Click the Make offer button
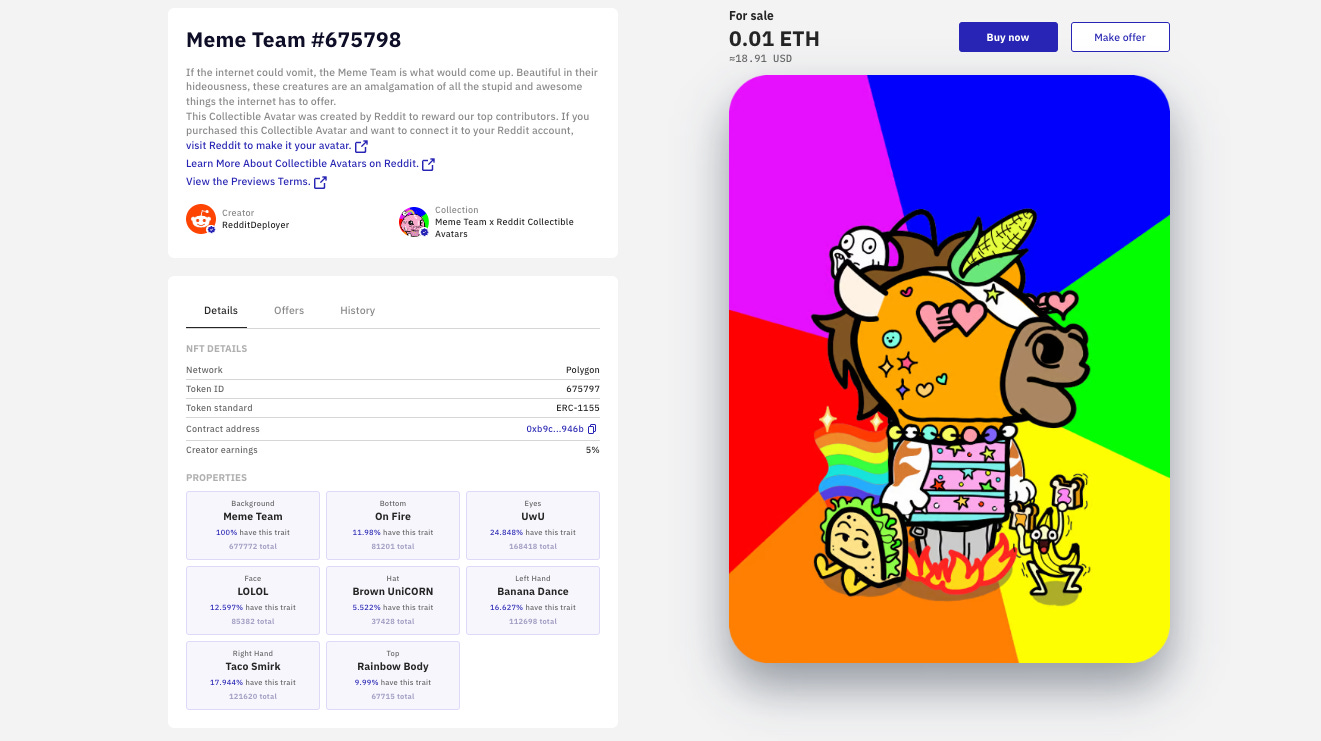Viewport: 1321px width, 741px height. pos(1120,37)
